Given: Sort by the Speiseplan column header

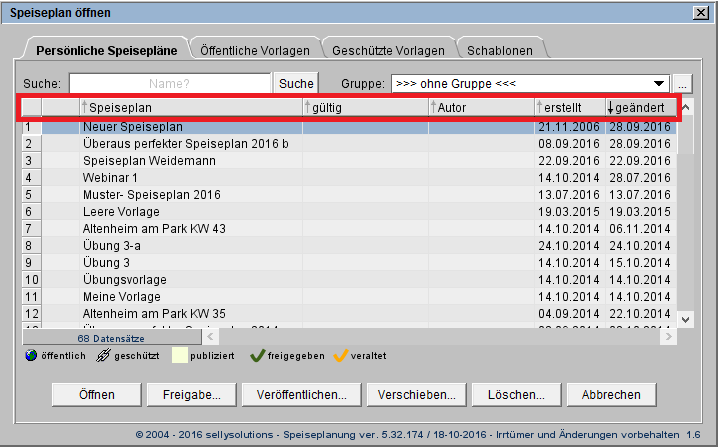Looking at the screenshot, I should [x=191, y=108].
